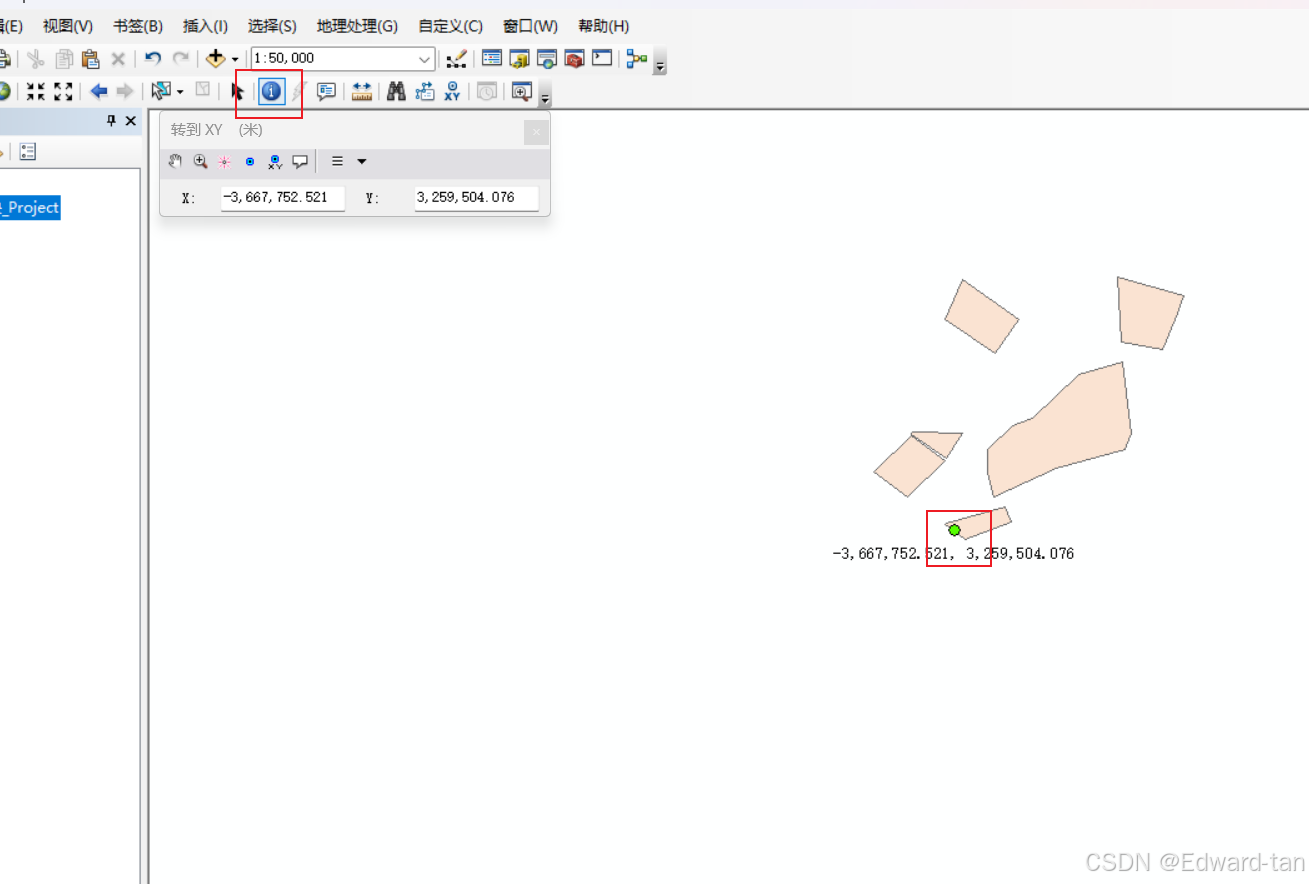This screenshot has height=884, width=1309.
Task: Open the Table of Contents window icon
Action: pyautogui.click(x=492, y=59)
